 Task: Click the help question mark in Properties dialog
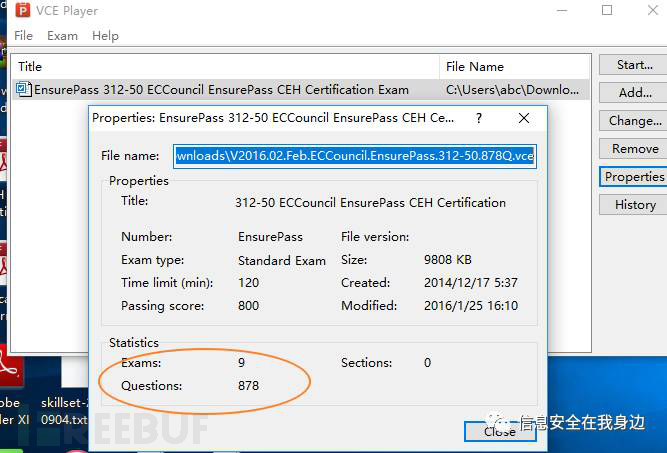point(479,118)
